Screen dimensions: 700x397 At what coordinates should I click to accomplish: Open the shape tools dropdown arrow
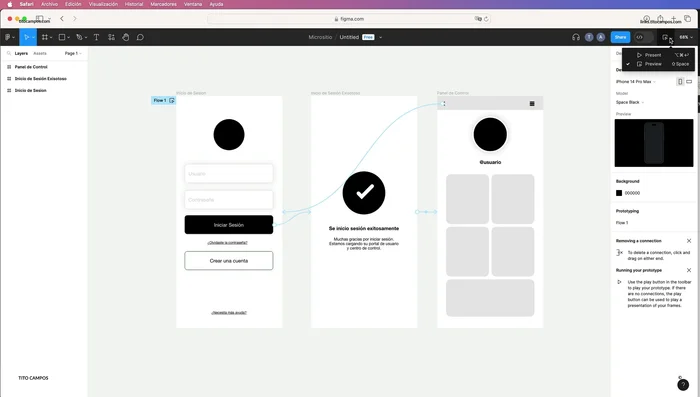68,38
